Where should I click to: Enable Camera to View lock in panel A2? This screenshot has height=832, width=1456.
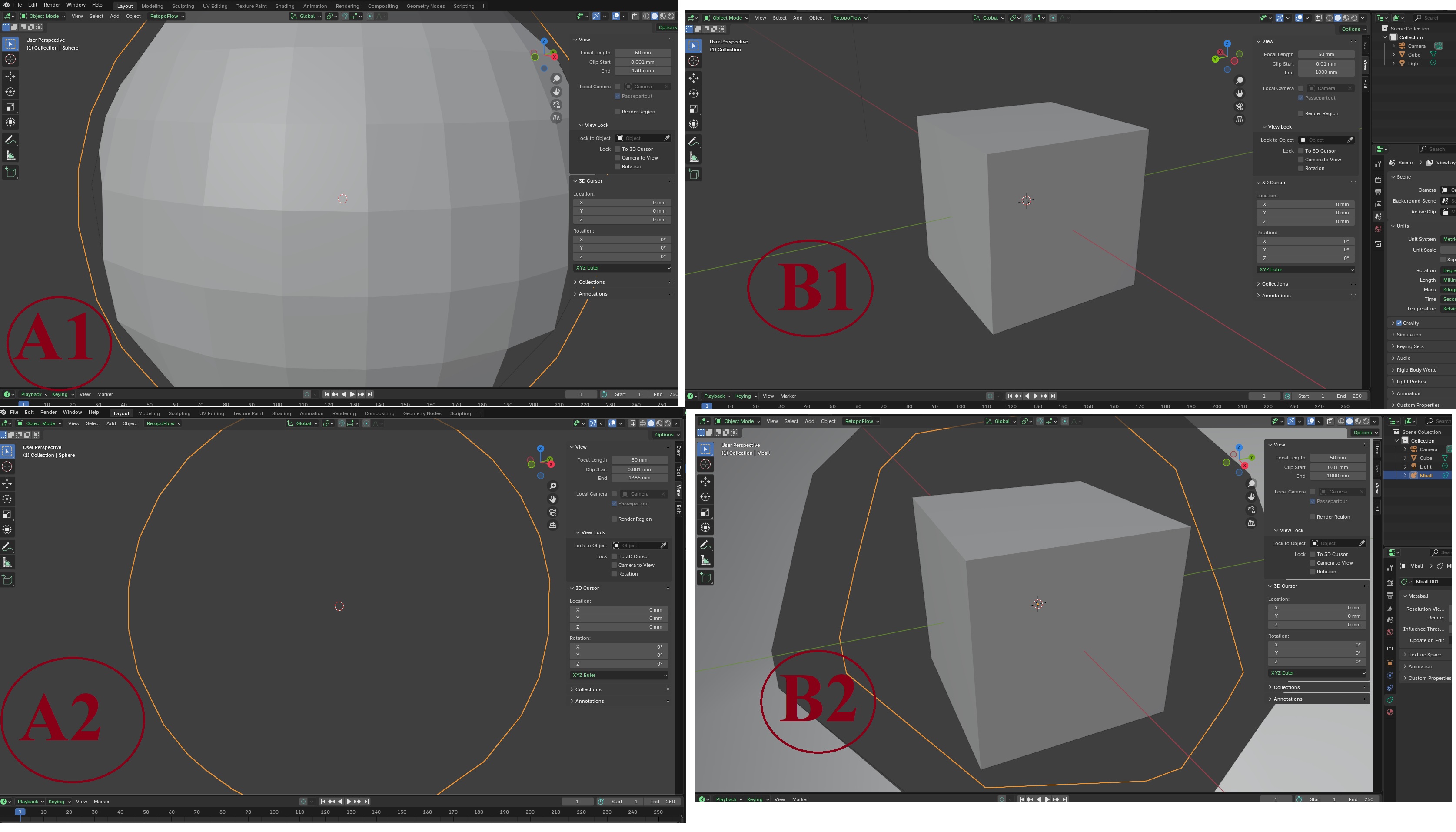point(614,565)
